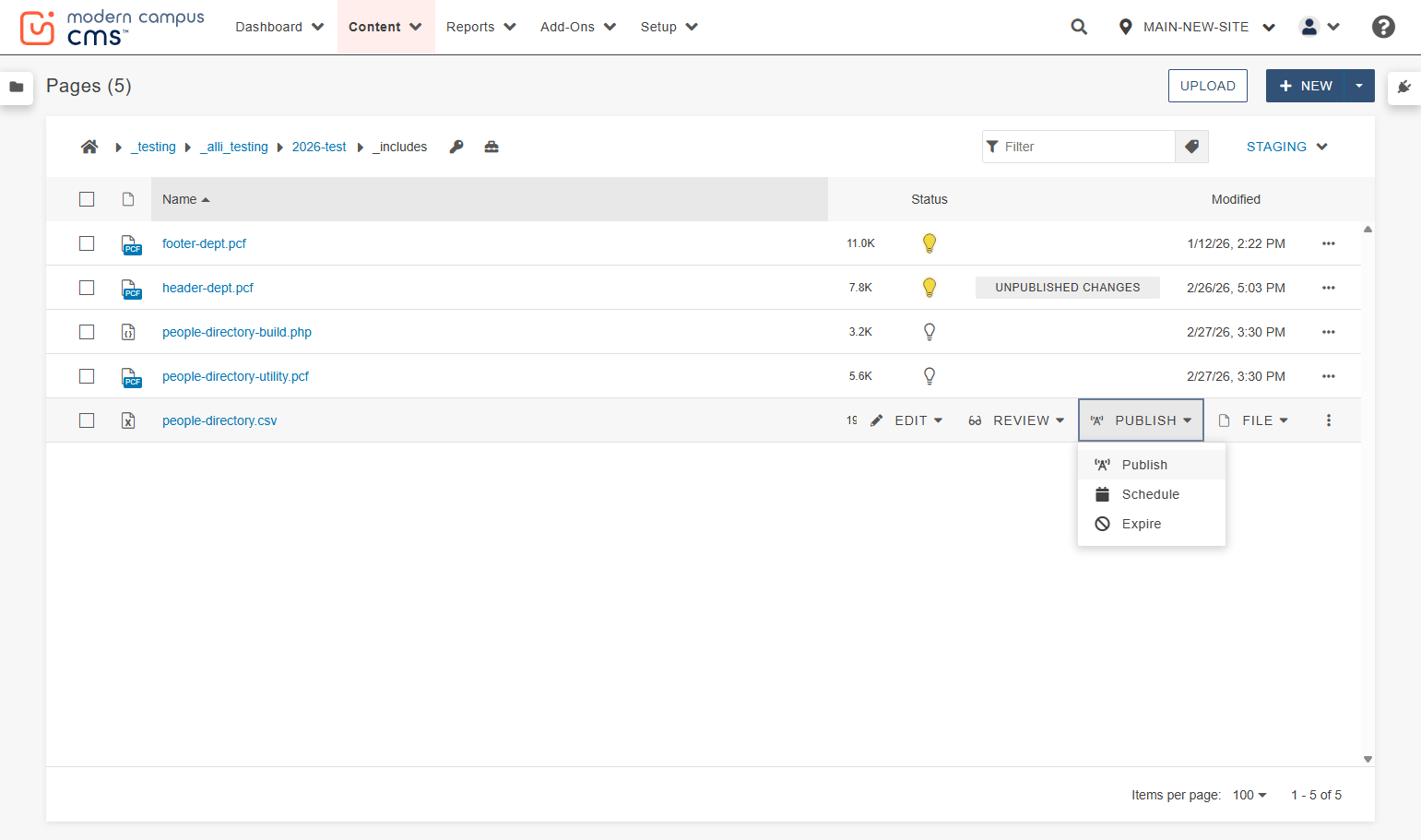Image resolution: width=1421 pixels, height=840 pixels.
Task: Click the PCF file icon for footer-dept.pcf
Action: tap(131, 244)
